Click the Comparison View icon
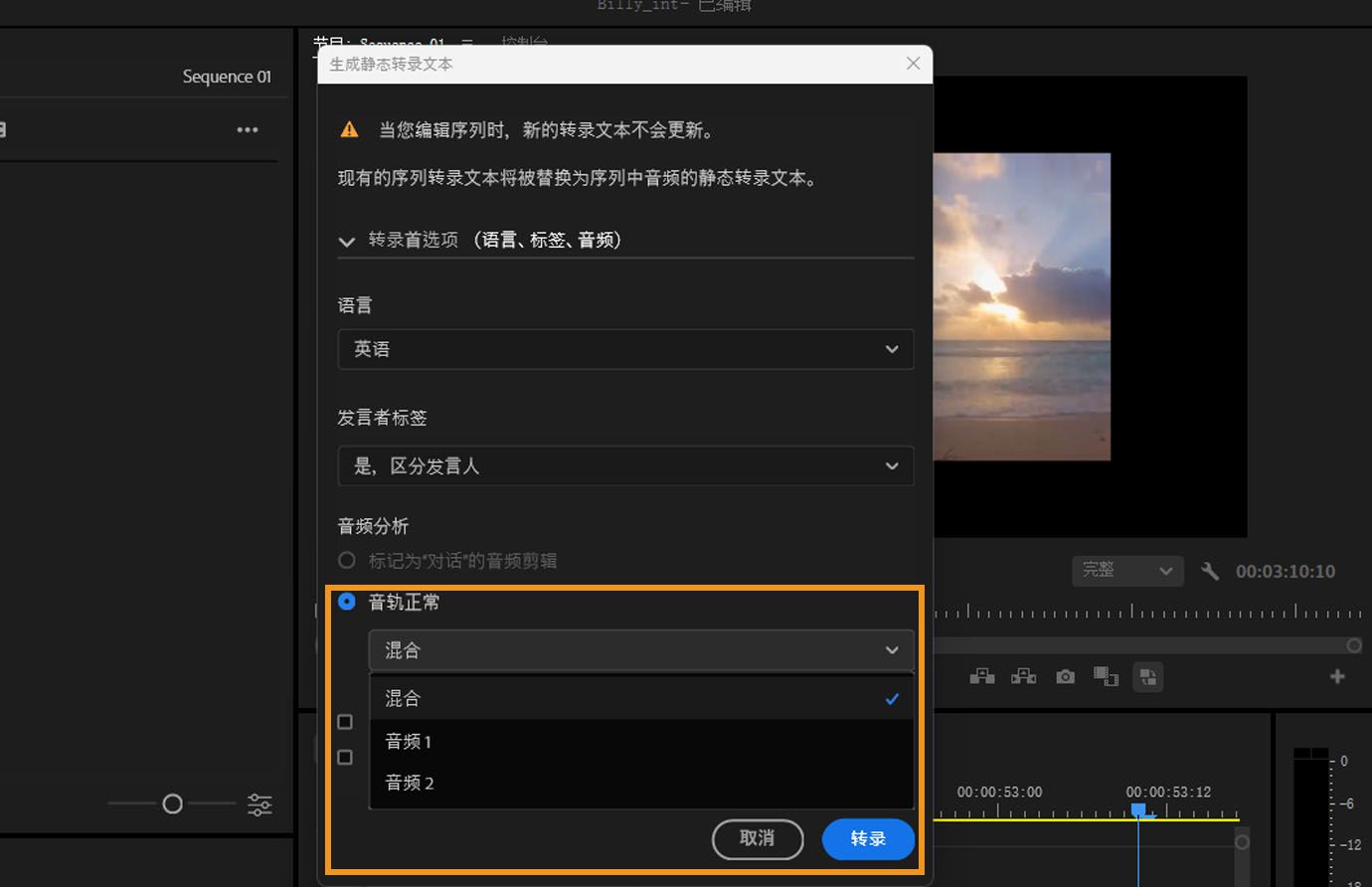This screenshot has width=1372, height=887. point(1106,676)
